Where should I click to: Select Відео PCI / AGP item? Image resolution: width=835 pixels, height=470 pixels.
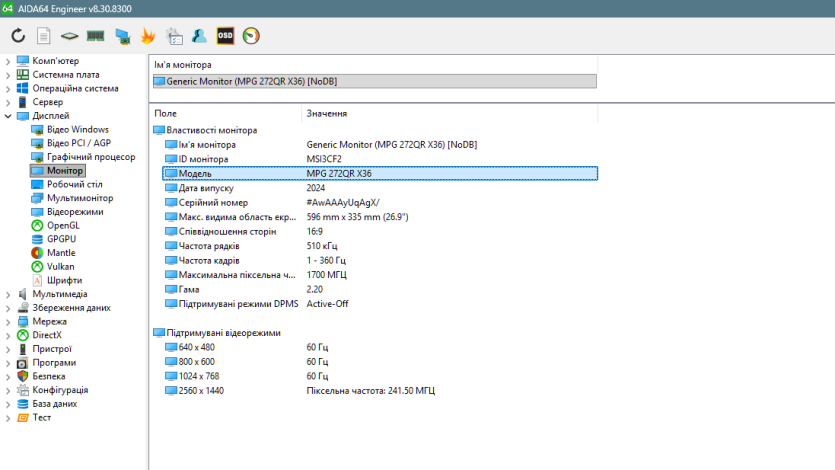click(x=78, y=143)
